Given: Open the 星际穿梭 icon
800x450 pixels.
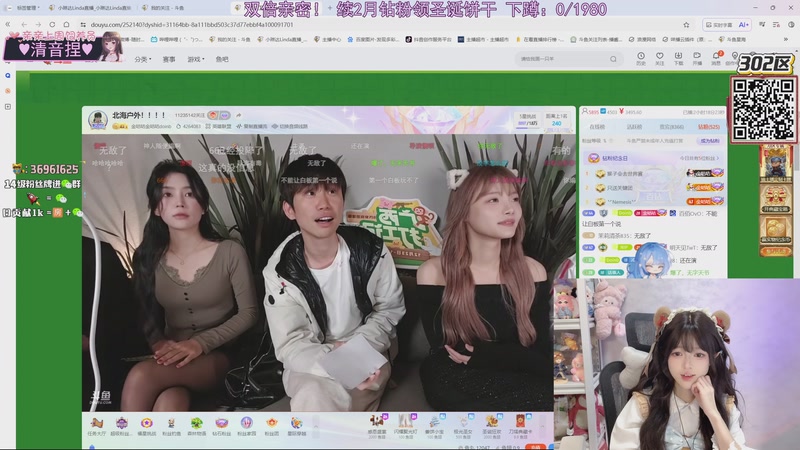Looking at the screenshot, I should (x=296, y=426).
